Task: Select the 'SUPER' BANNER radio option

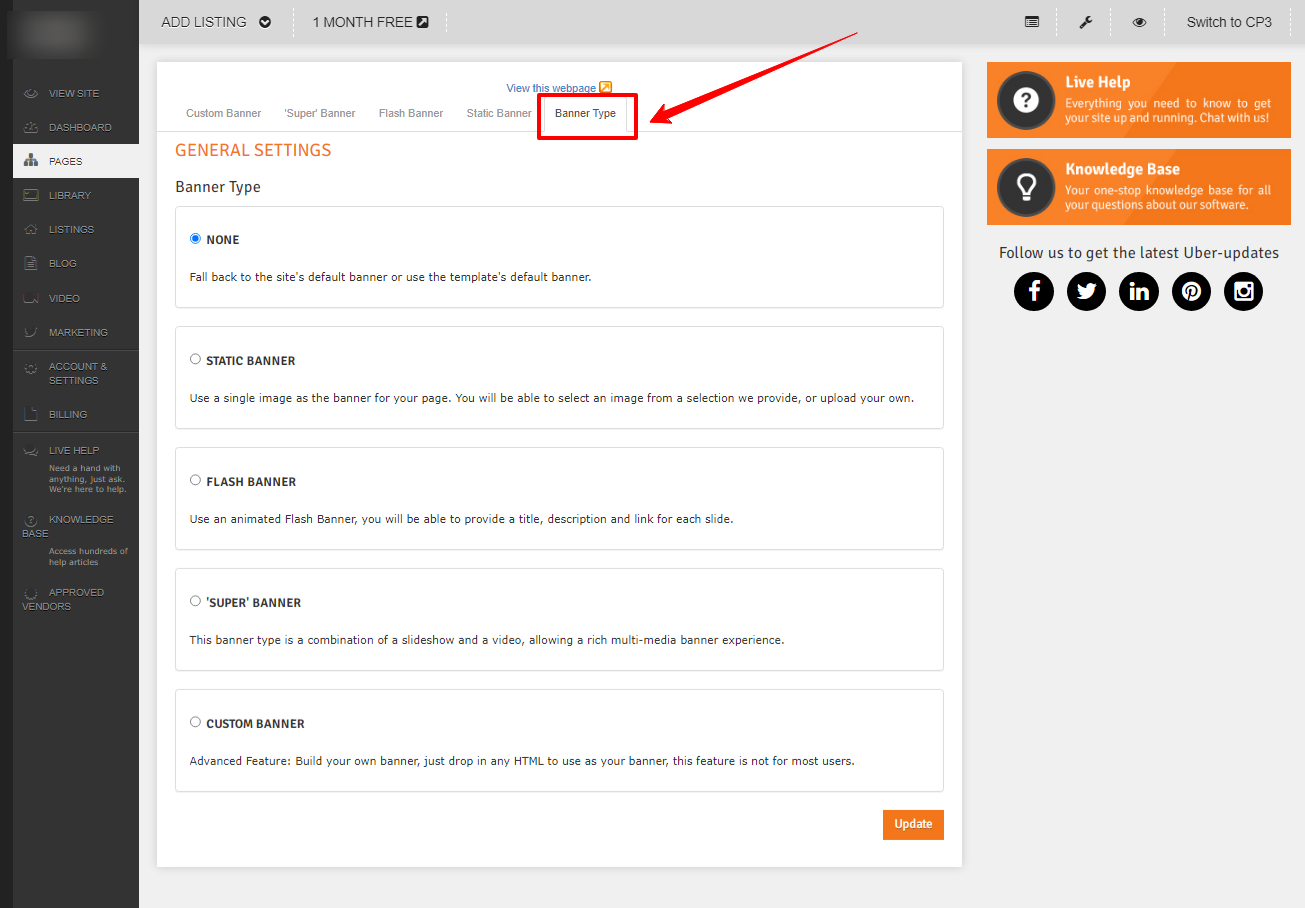Action: (195, 601)
